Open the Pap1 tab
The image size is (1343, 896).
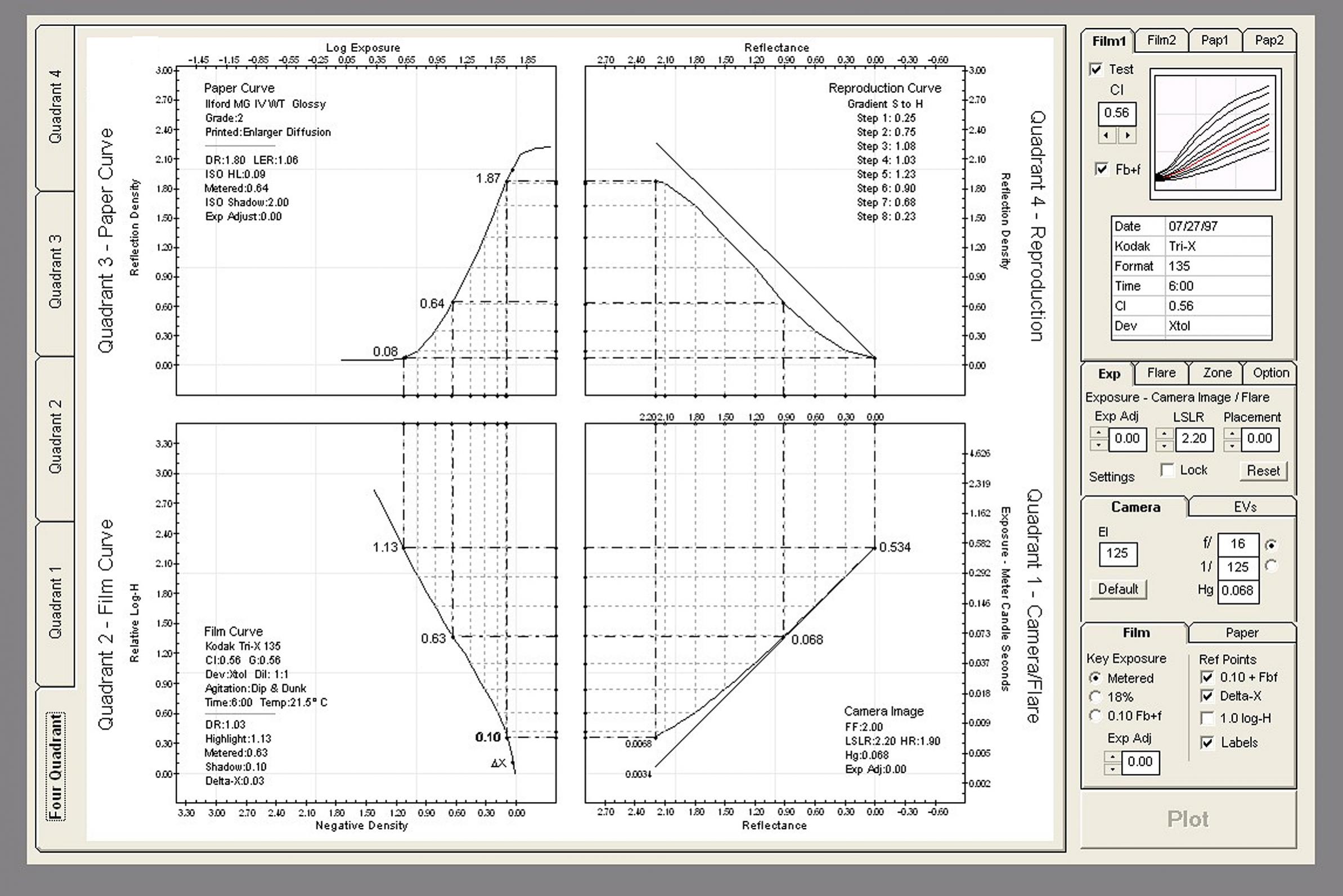[x=1214, y=40]
